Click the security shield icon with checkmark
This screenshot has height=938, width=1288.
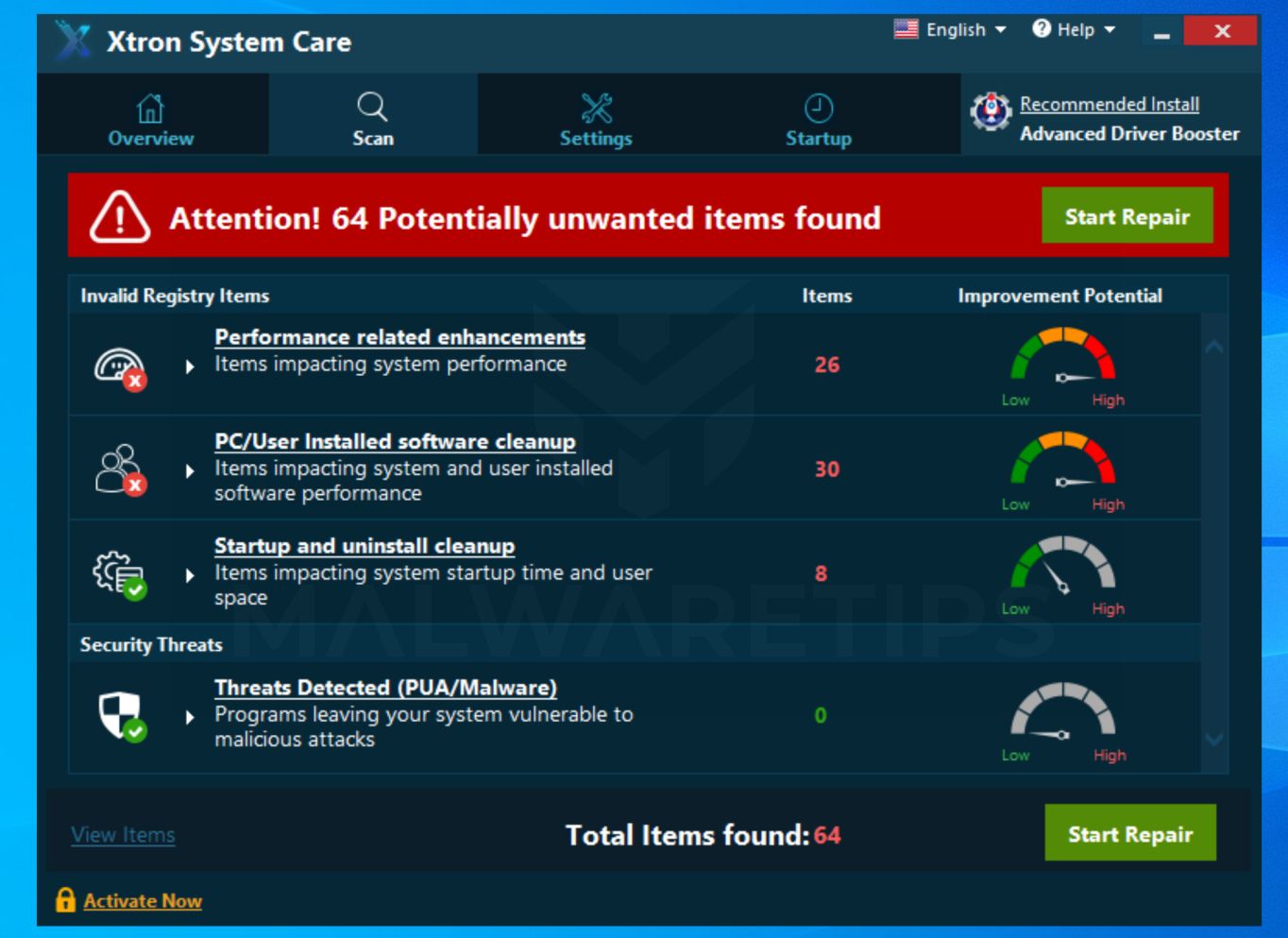pyautogui.click(x=123, y=715)
